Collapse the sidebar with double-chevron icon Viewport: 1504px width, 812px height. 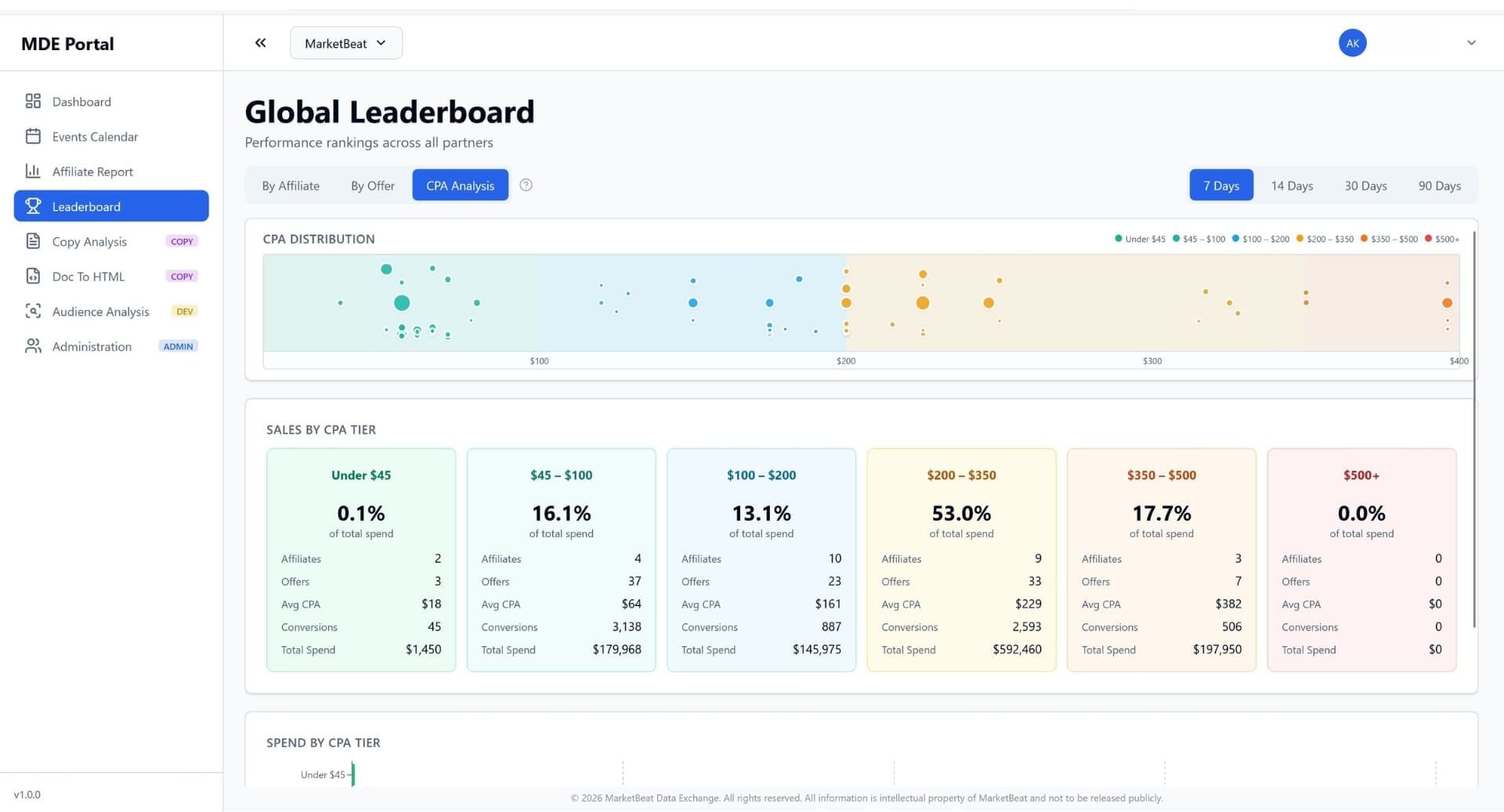click(260, 43)
